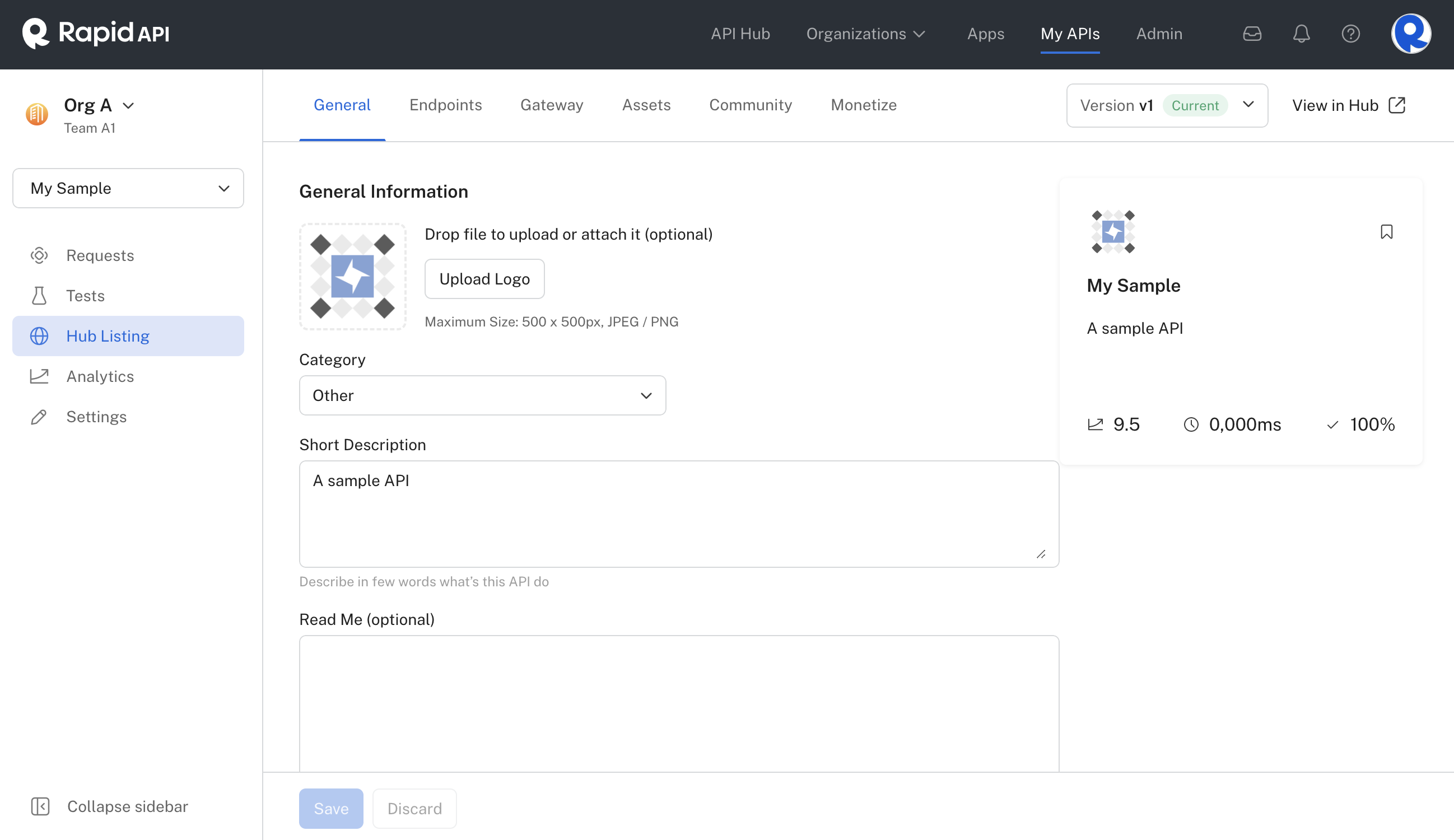Viewport: 1454px width, 840px height.
Task: Switch to the Monetize tab
Action: tap(863, 105)
